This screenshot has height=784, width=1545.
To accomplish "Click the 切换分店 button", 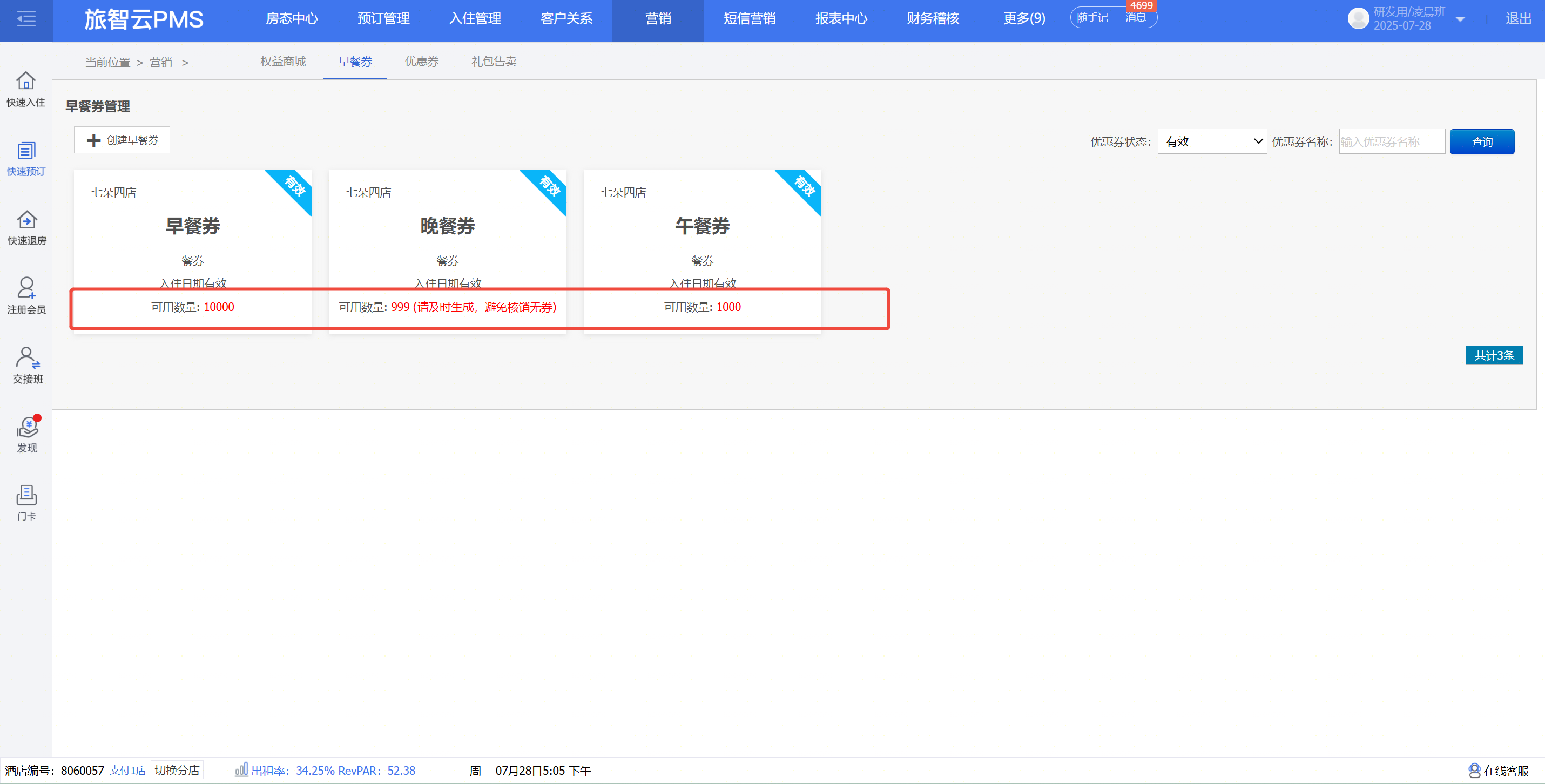I will (x=177, y=770).
